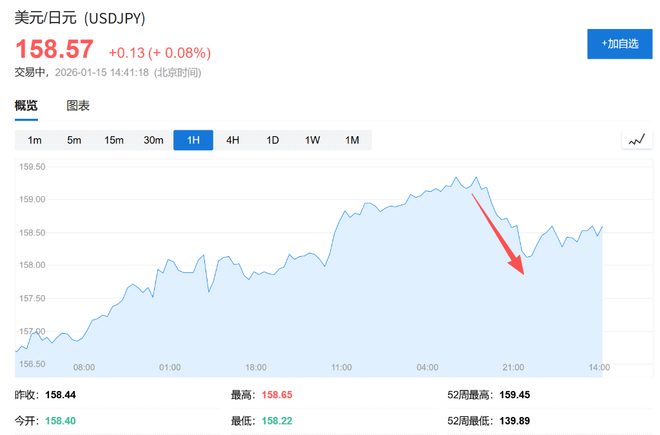Viewport: 660px width, 435px height.
Task: Switch chart to 4H interval
Action: [232, 140]
